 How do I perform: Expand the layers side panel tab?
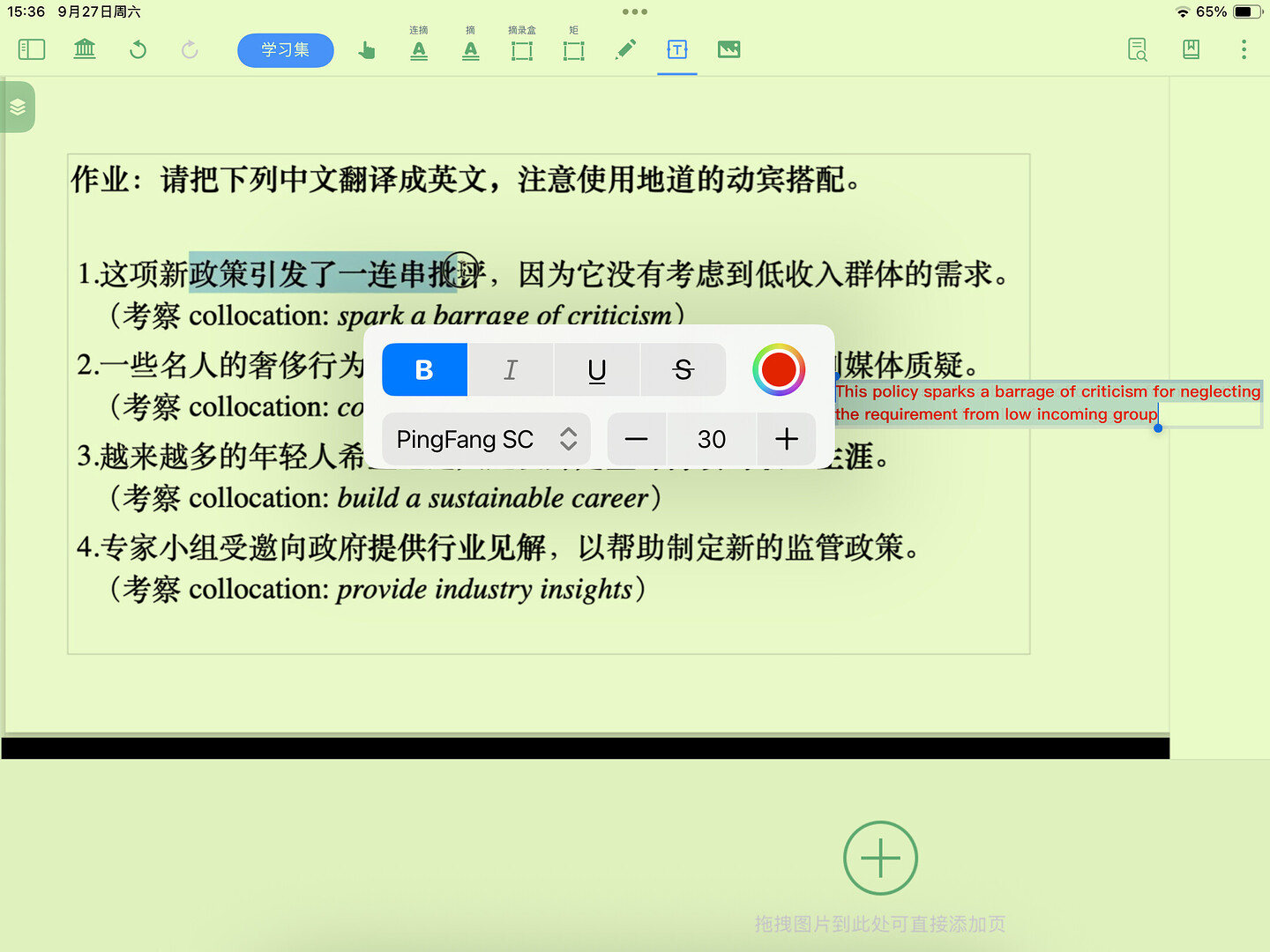pos(18,108)
